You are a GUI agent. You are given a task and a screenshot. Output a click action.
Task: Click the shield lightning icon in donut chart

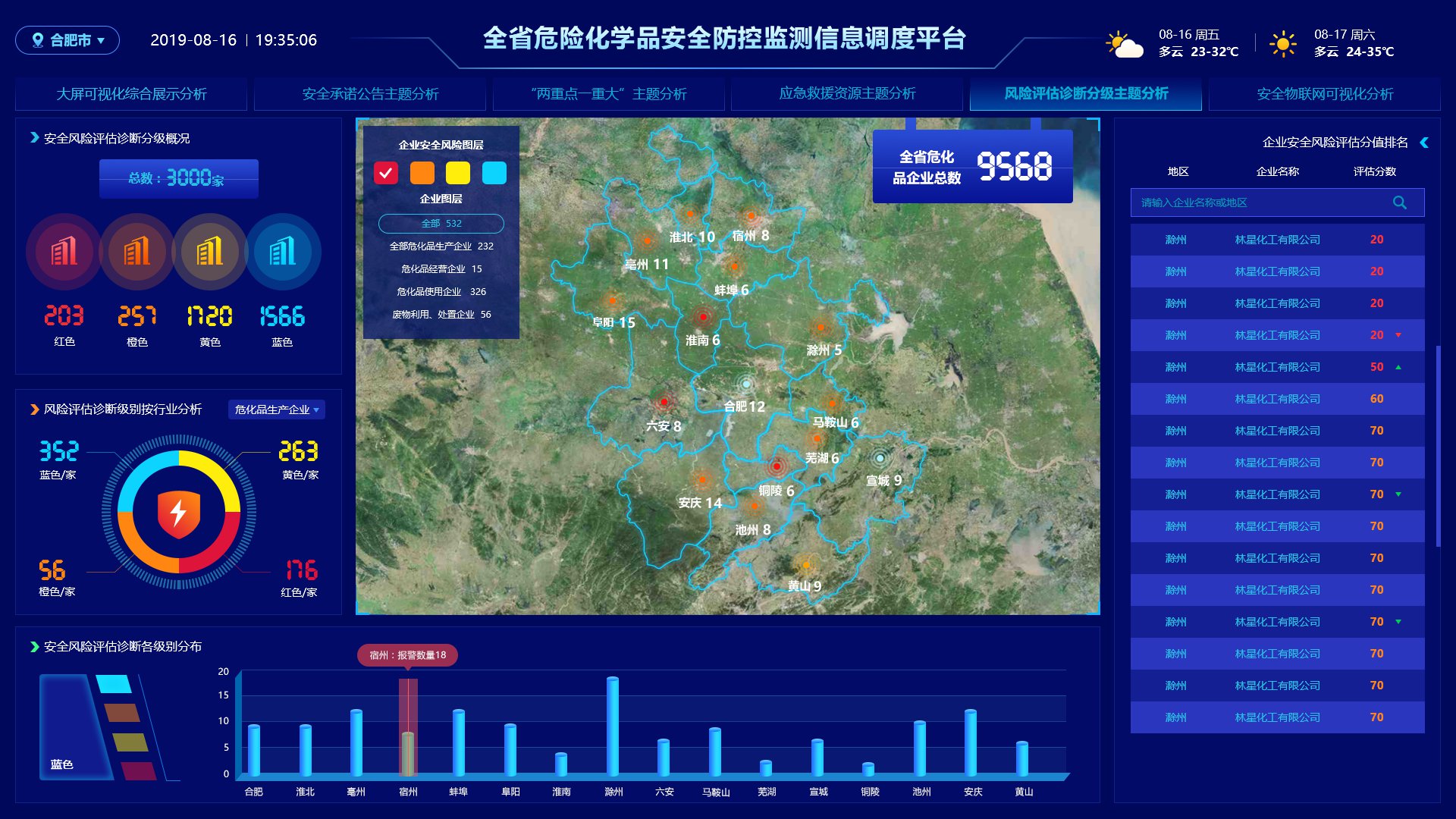(179, 514)
